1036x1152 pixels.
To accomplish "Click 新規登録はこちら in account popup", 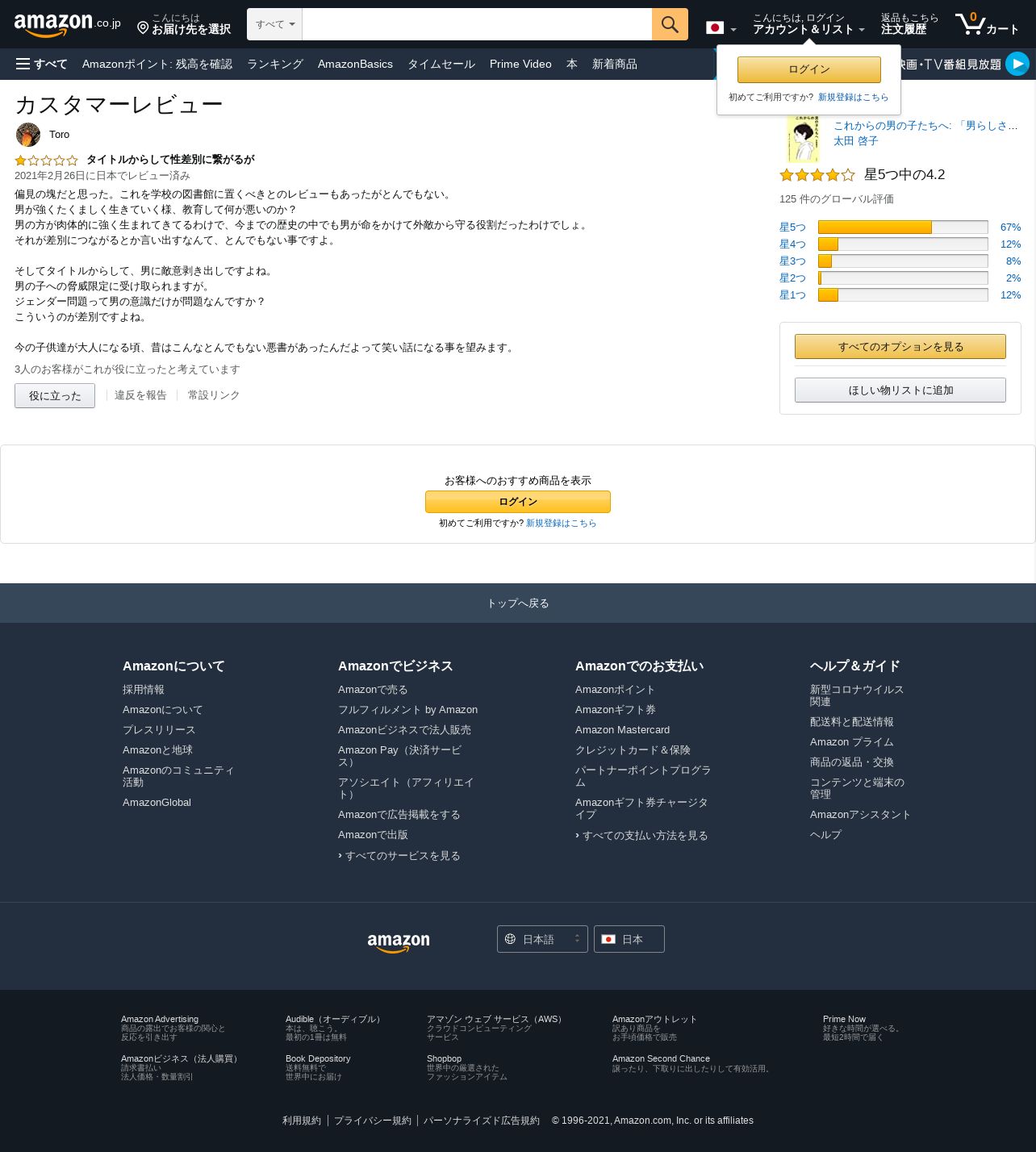I will (x=853, y=97).
